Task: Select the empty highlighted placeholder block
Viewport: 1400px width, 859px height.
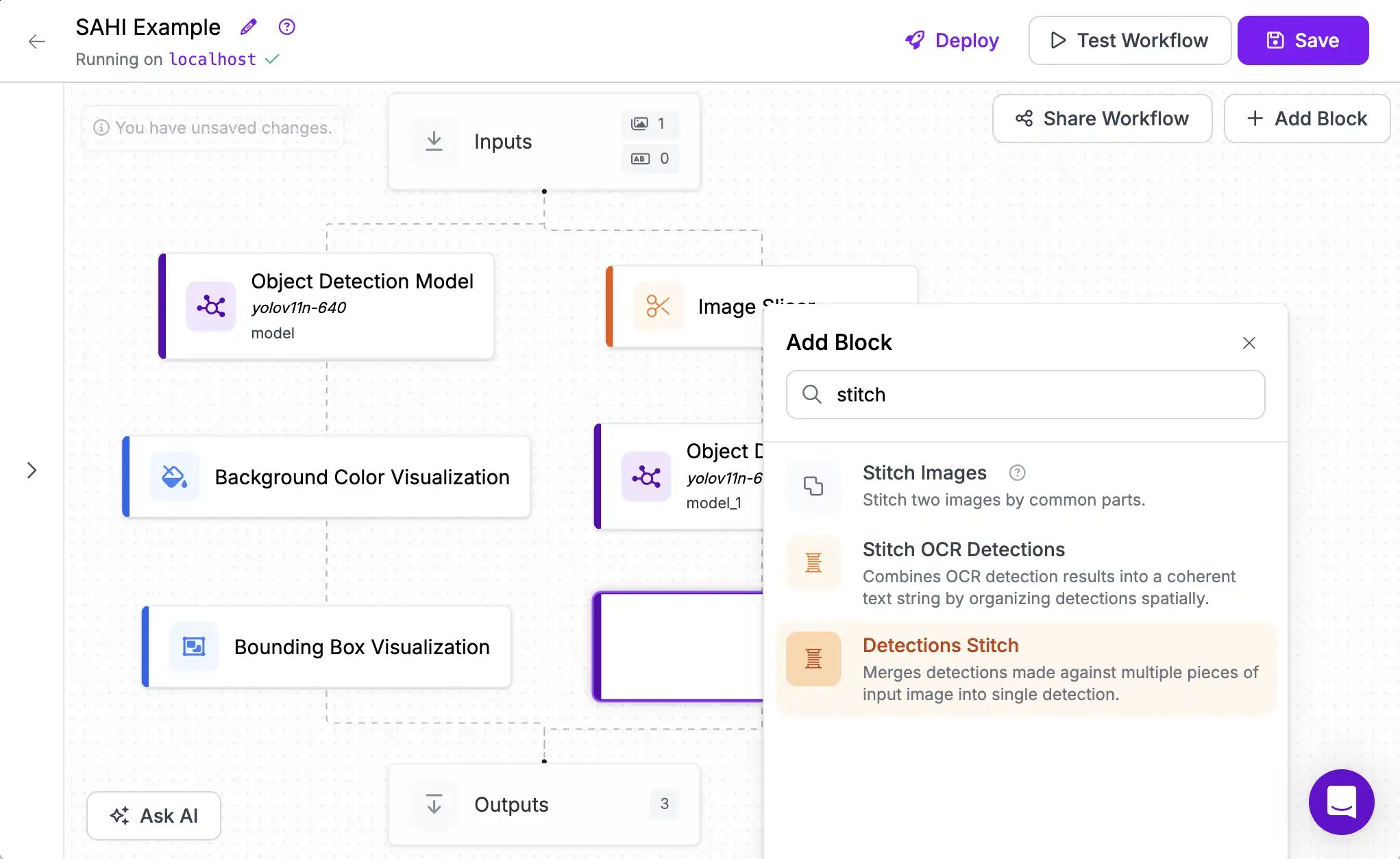Action: [678, 647]
